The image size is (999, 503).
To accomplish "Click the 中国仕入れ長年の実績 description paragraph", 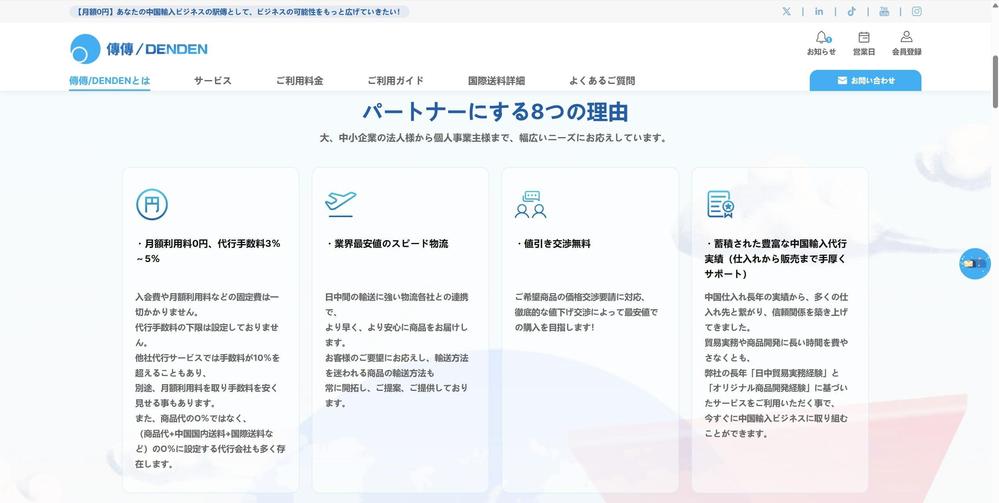I will coord(777,365).
